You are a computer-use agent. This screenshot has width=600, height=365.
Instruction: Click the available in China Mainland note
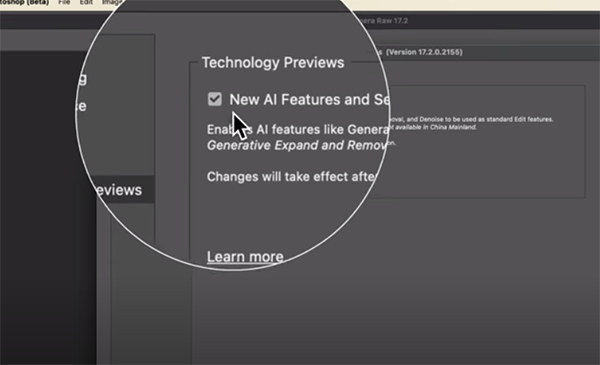point(434,127)
